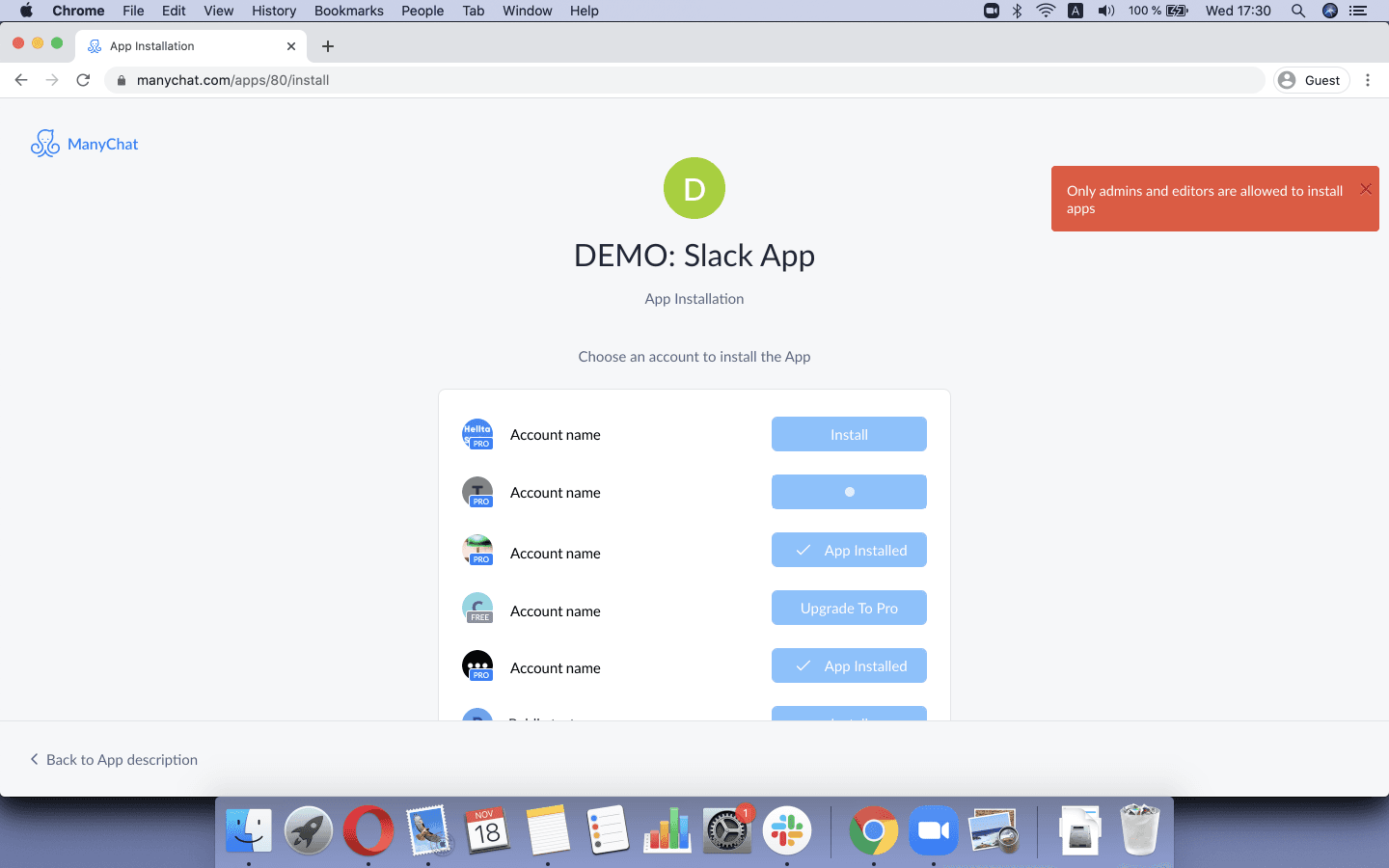
Task: Open the Chrome menu
Action: [x=78, y=11]
